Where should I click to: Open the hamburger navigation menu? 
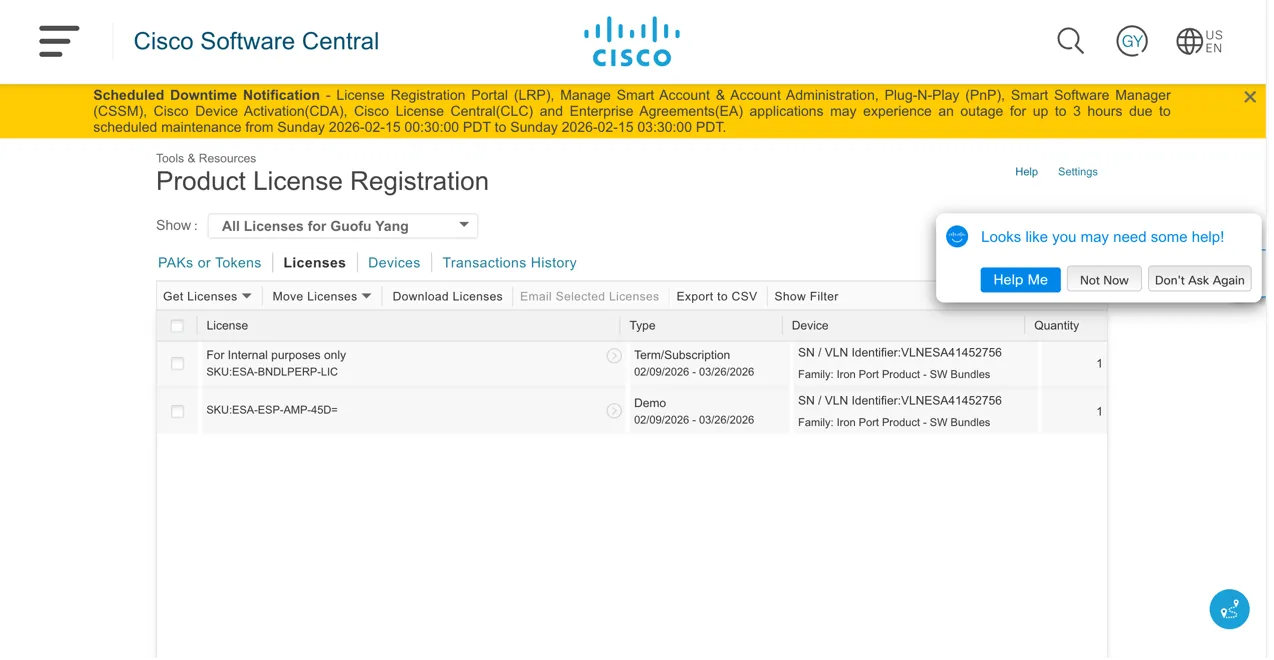tap(59, 41)
